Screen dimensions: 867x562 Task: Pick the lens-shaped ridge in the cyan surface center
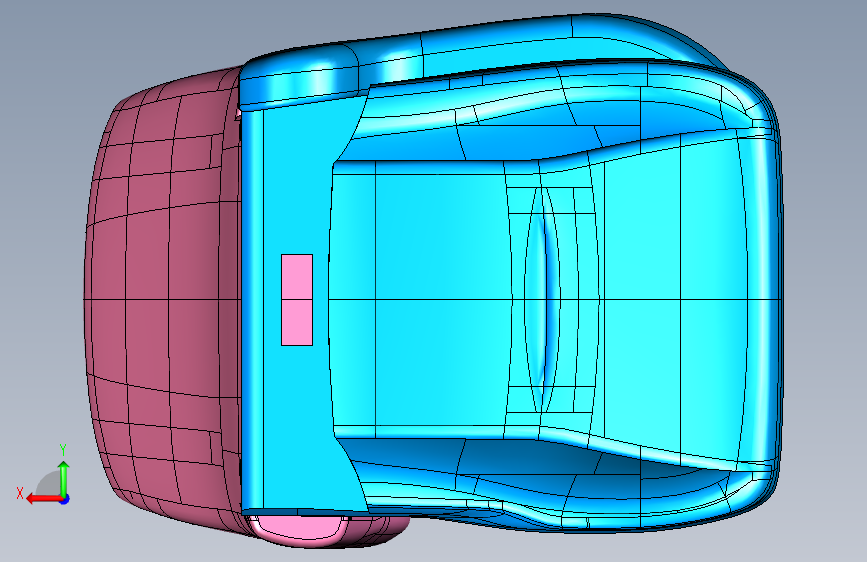(542, 300)
